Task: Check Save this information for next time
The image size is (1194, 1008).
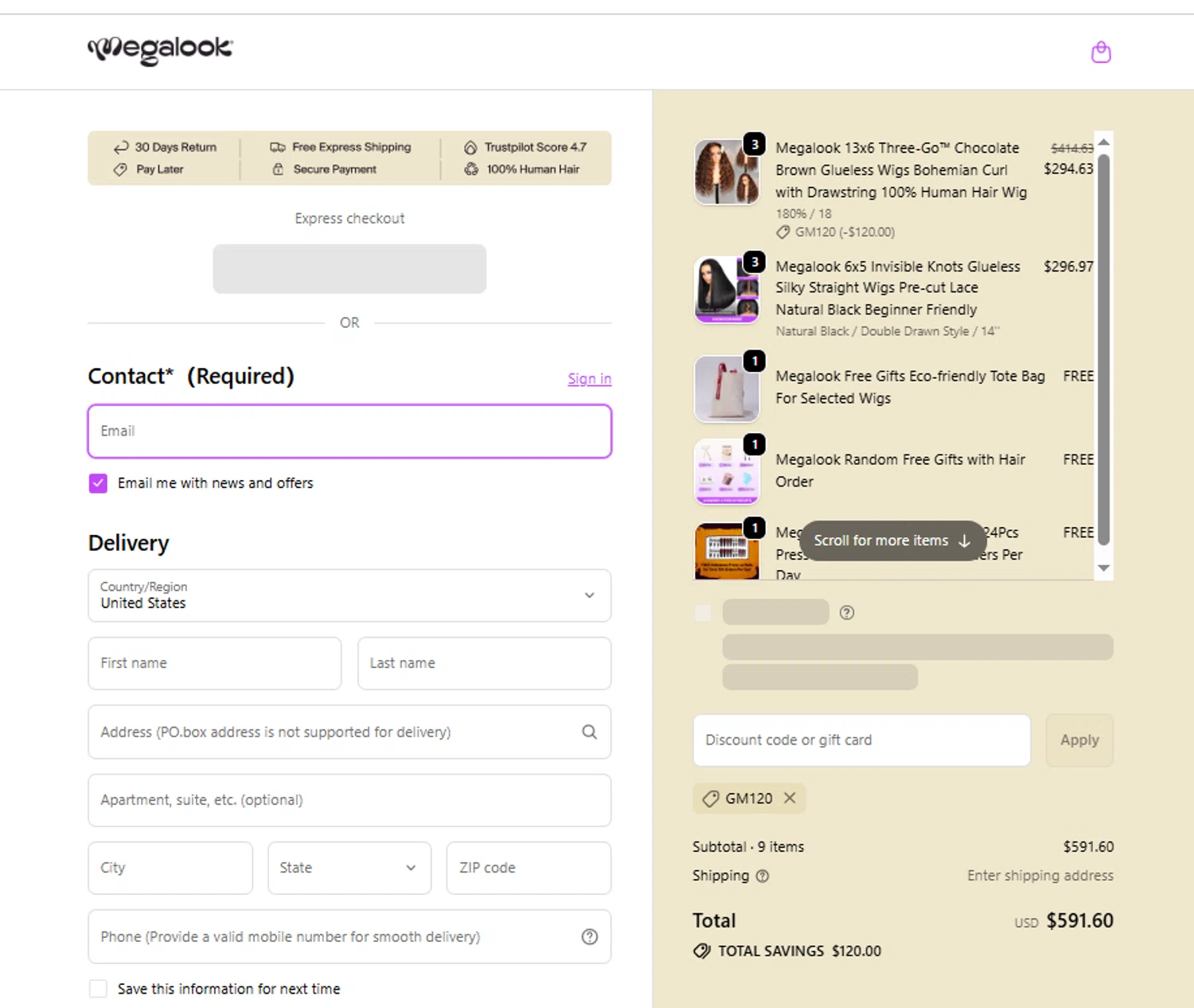Action: coord(98,989)
